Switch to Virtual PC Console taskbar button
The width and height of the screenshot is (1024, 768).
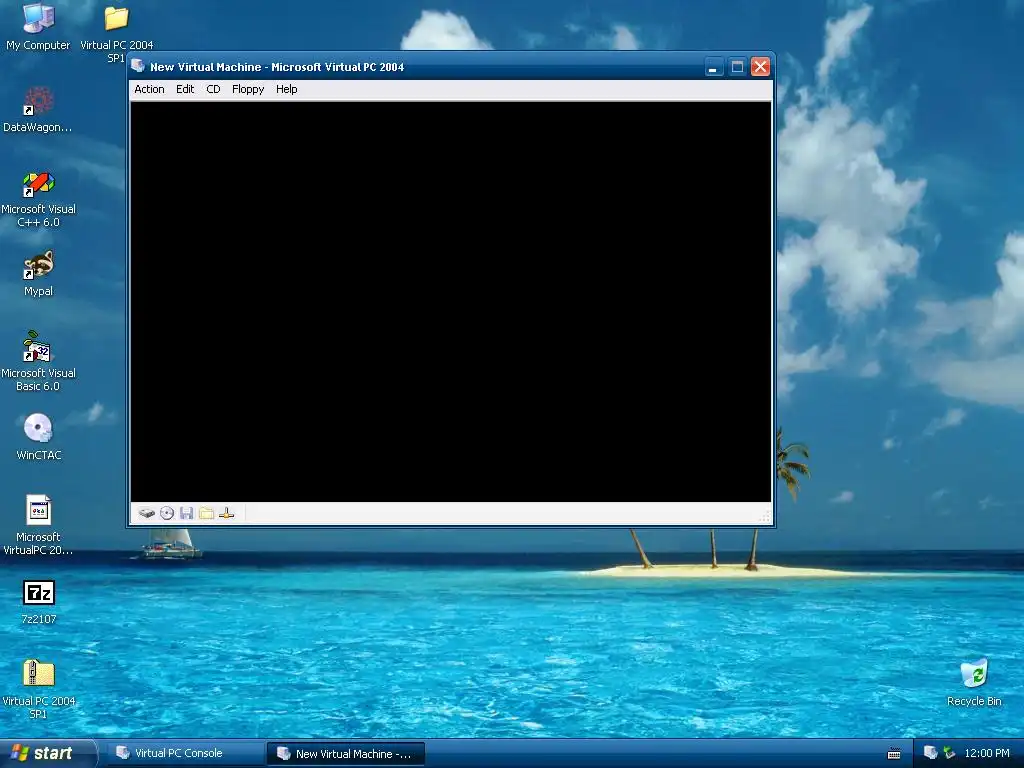click(x=184, y=753)
